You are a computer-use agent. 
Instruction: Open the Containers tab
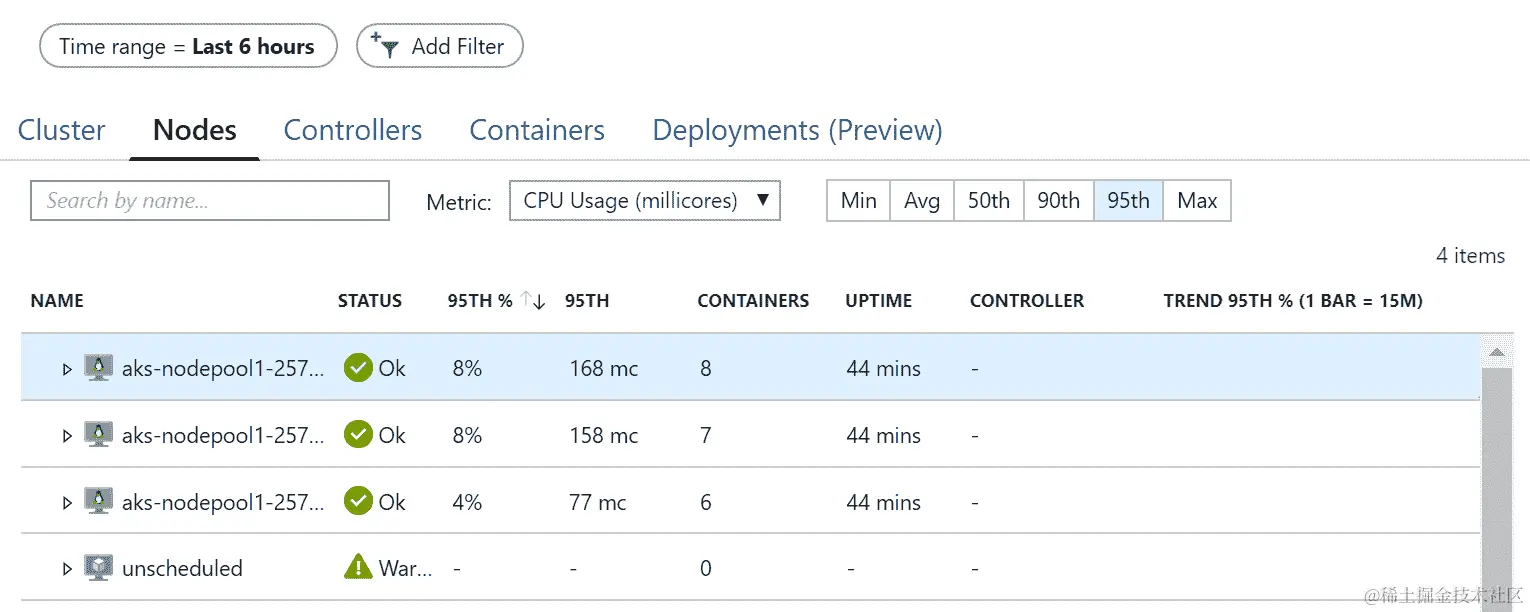pos(537,131)
